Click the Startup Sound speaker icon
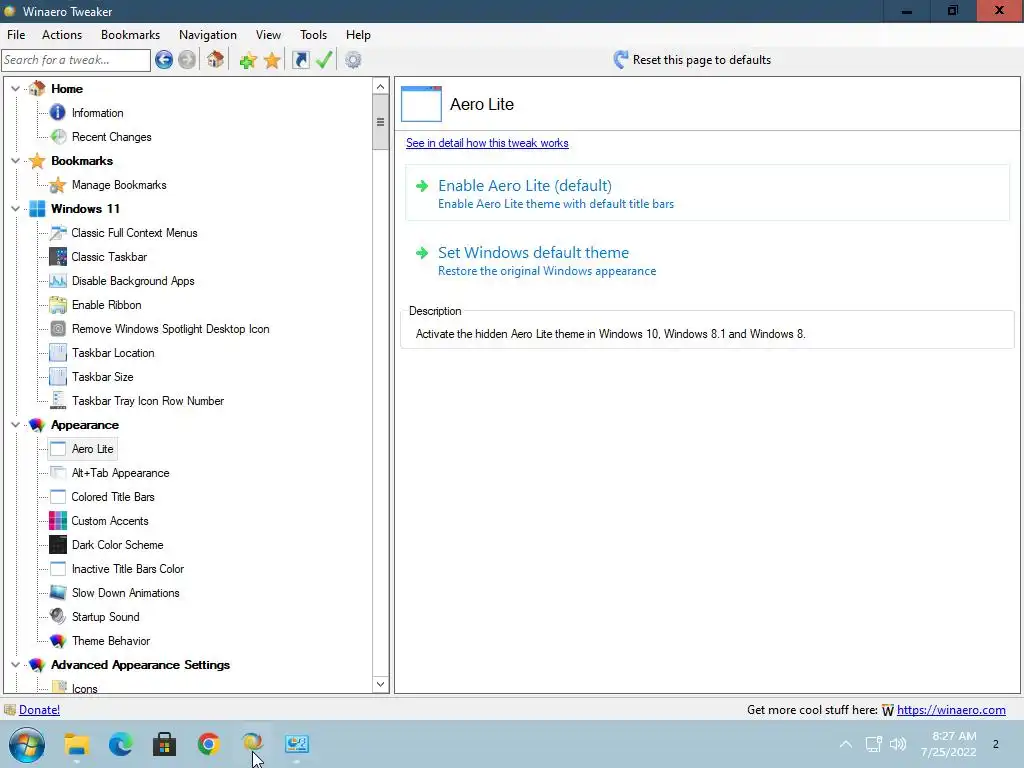This screenshot has width=1024, height=768. click(x=57, y=616)
